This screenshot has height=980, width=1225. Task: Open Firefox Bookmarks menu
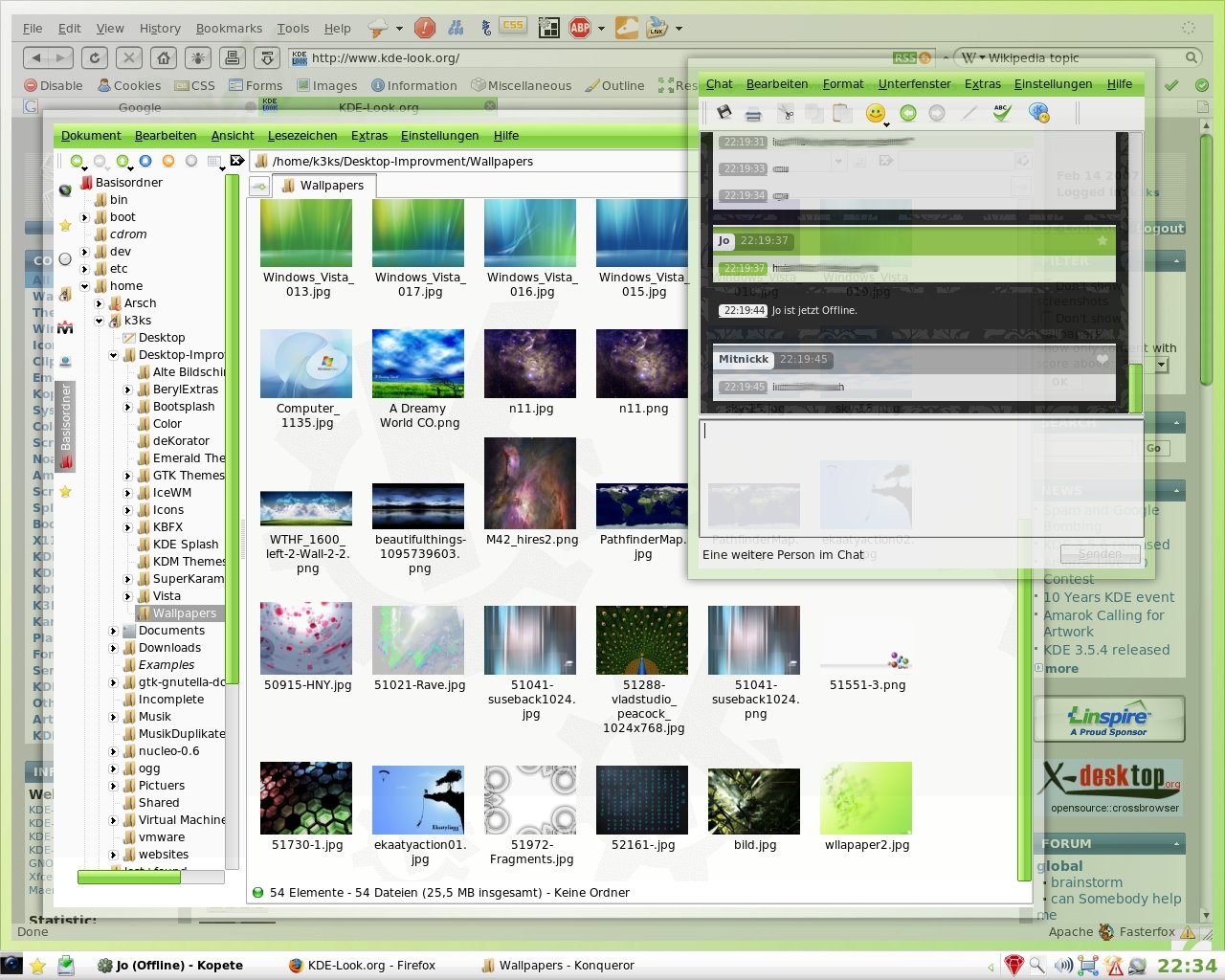(229, 29)
